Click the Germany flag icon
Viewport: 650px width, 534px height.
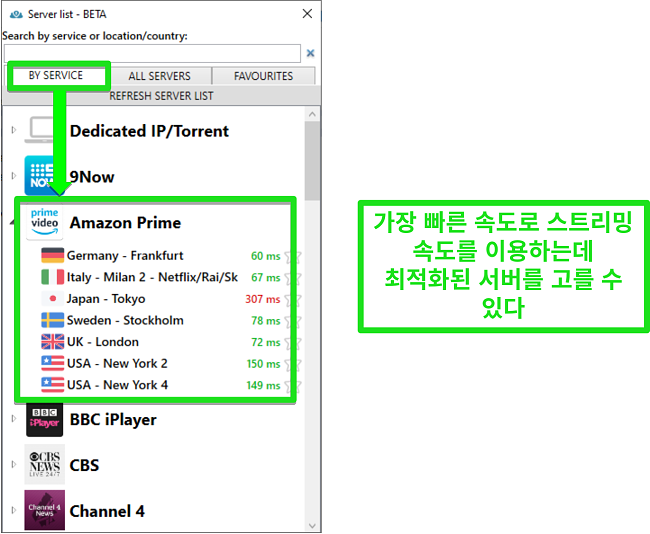click(x=53, y=255)
